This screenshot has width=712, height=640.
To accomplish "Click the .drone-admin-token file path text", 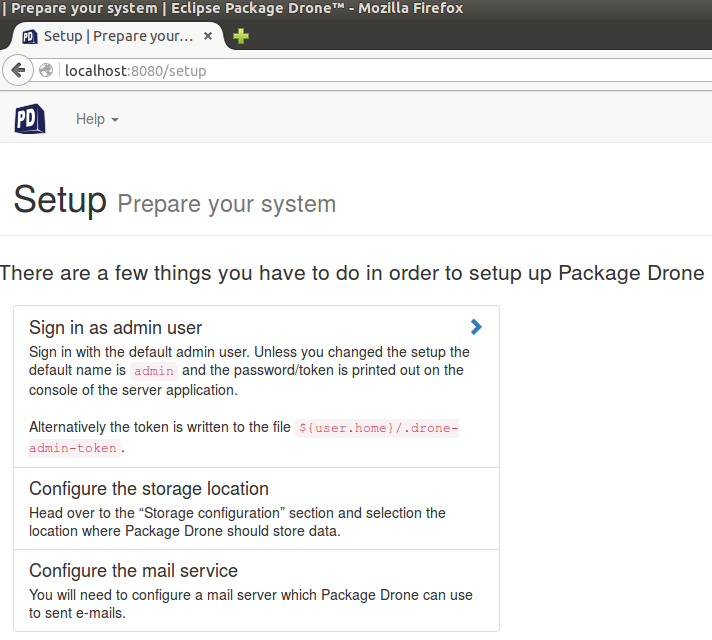I will [244, 438].
